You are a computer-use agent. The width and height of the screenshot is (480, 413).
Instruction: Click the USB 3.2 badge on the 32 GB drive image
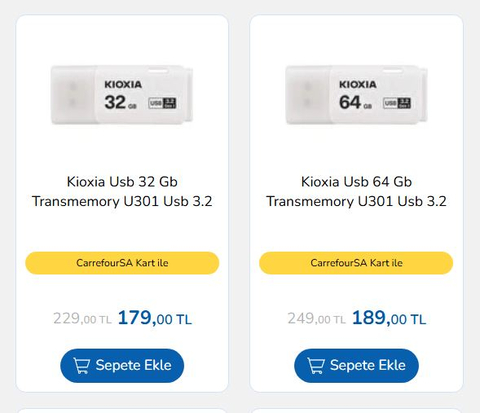pos(162,103)
